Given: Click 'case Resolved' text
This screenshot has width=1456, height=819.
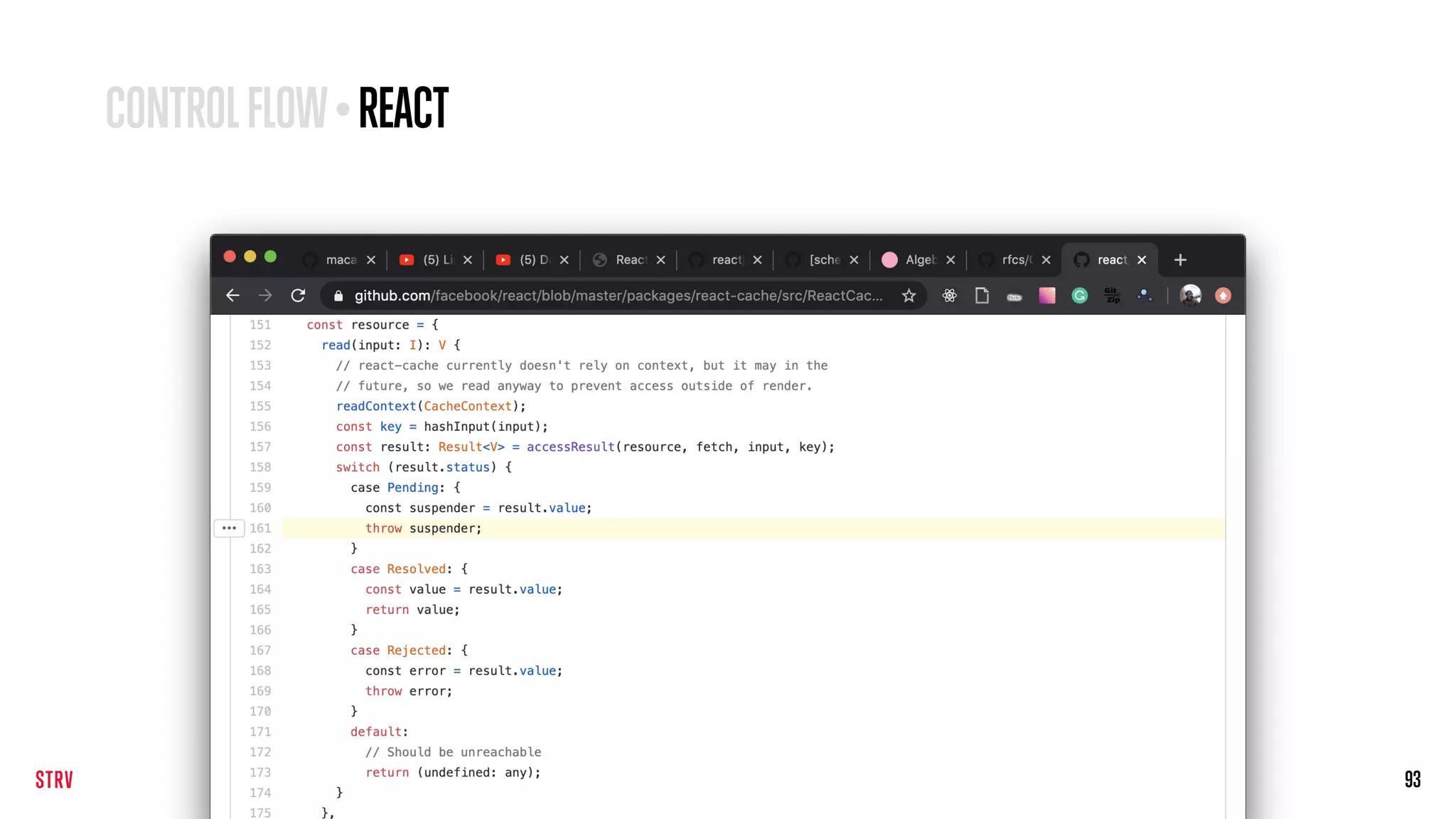Looking at the screenshot, I should point(398,569).
